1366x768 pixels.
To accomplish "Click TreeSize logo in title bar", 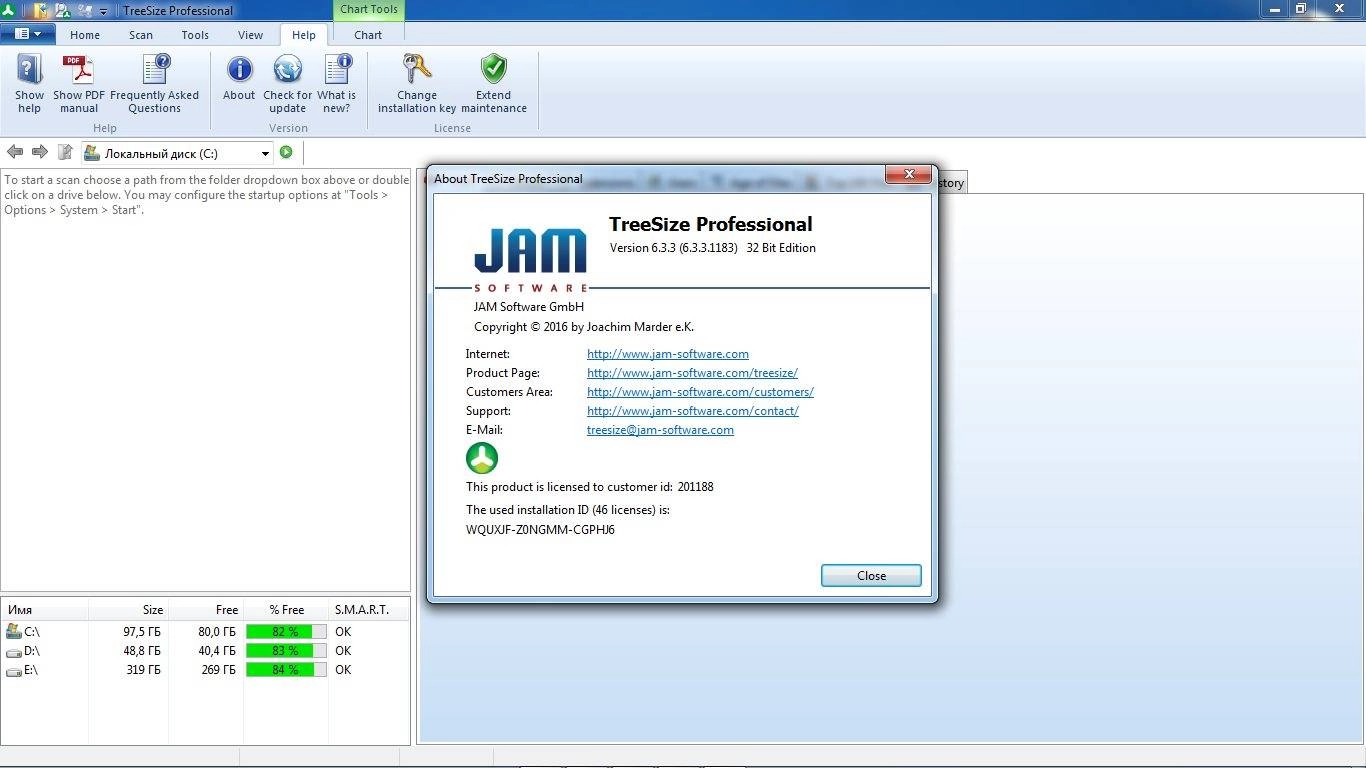I will point(8,10).
